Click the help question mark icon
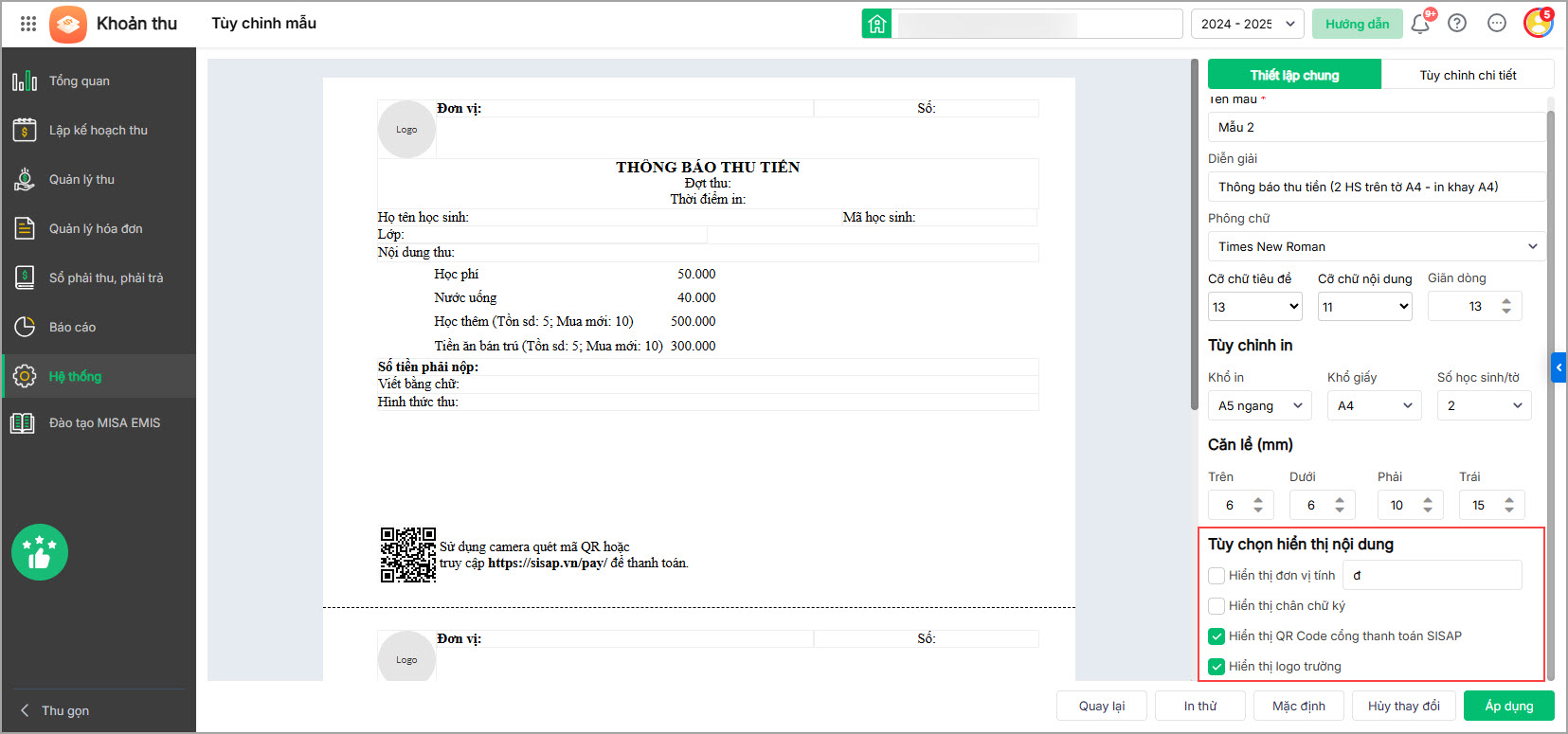Screen dimensions: 1568x734 point(1457,24)
